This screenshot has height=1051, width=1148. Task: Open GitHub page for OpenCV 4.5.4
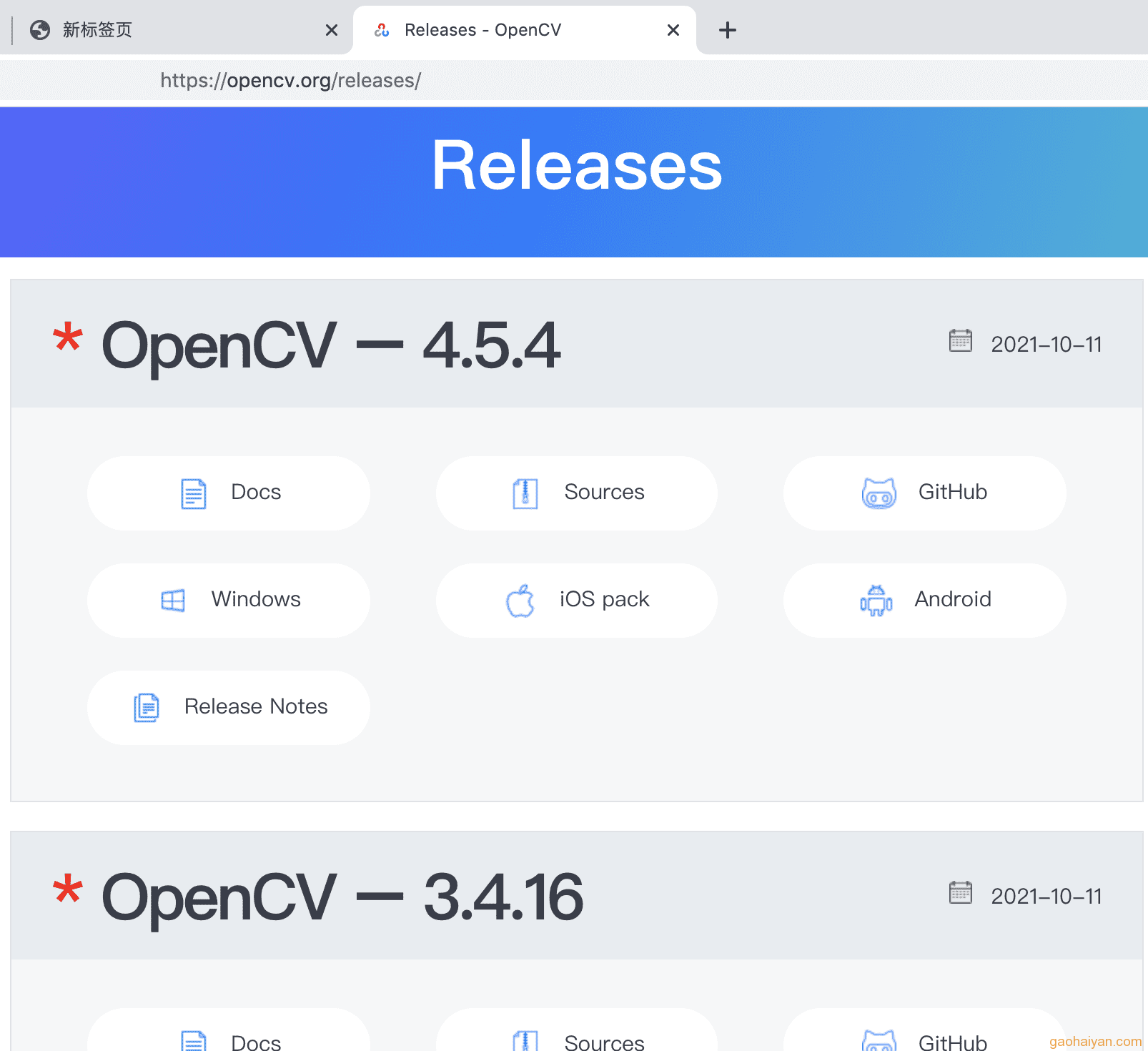[x=925, y=493]
